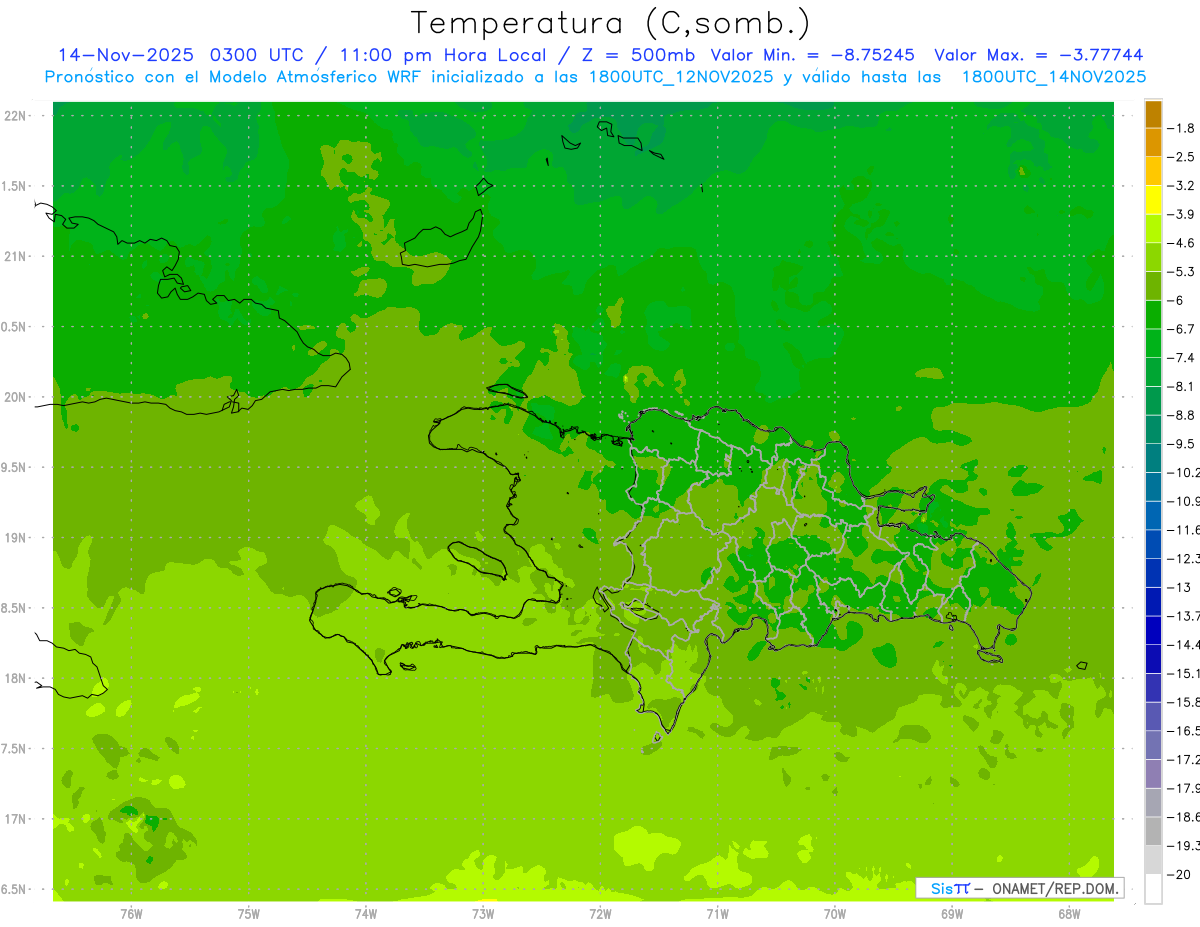
Task: Click the '21N' latitude label
Action: tap(17, 257)
